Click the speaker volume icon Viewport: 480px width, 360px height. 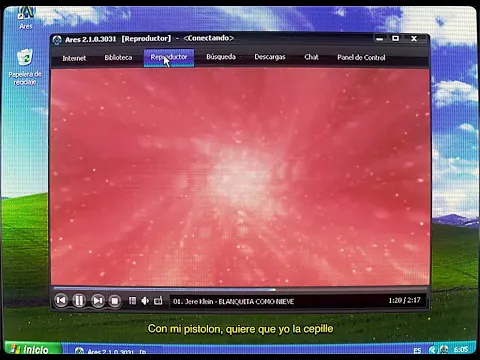[x=145, y=301]
